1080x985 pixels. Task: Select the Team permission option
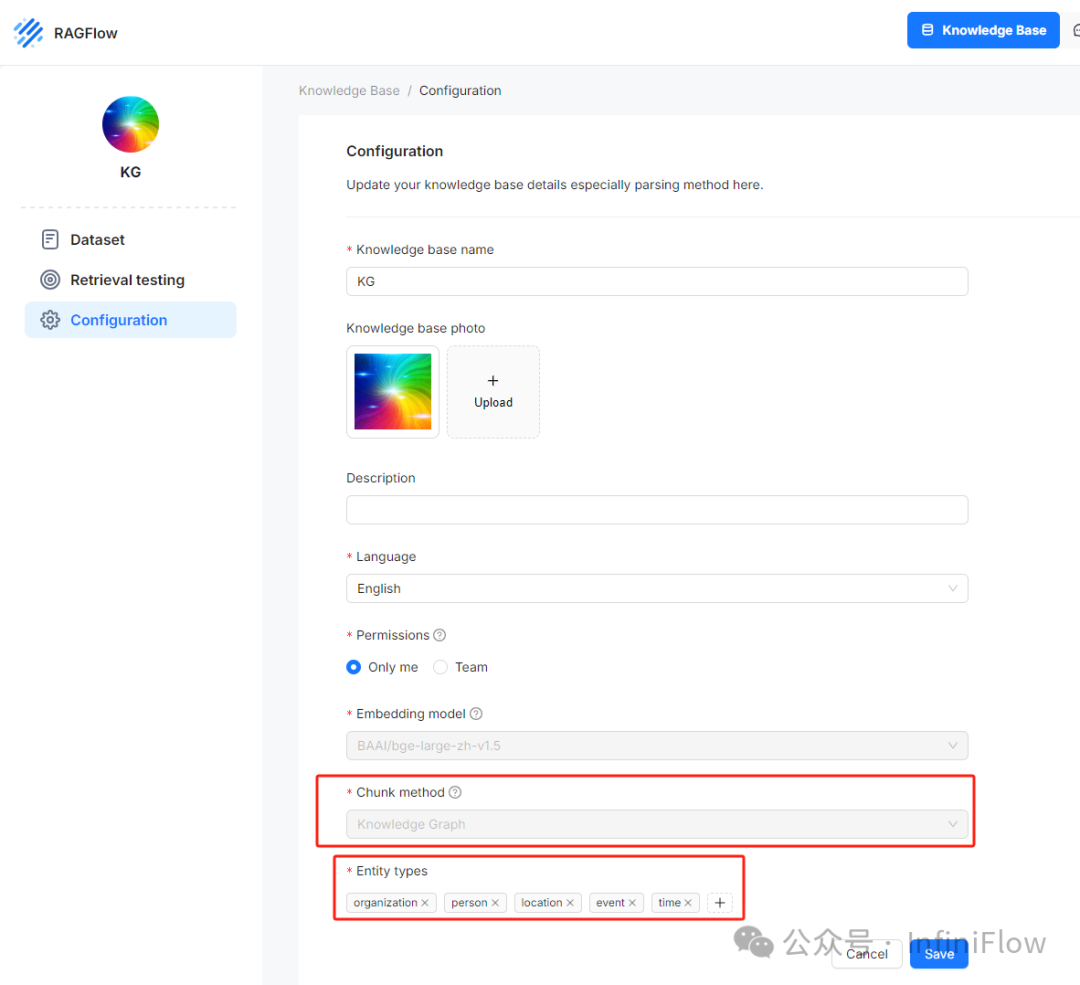point(440,667)
